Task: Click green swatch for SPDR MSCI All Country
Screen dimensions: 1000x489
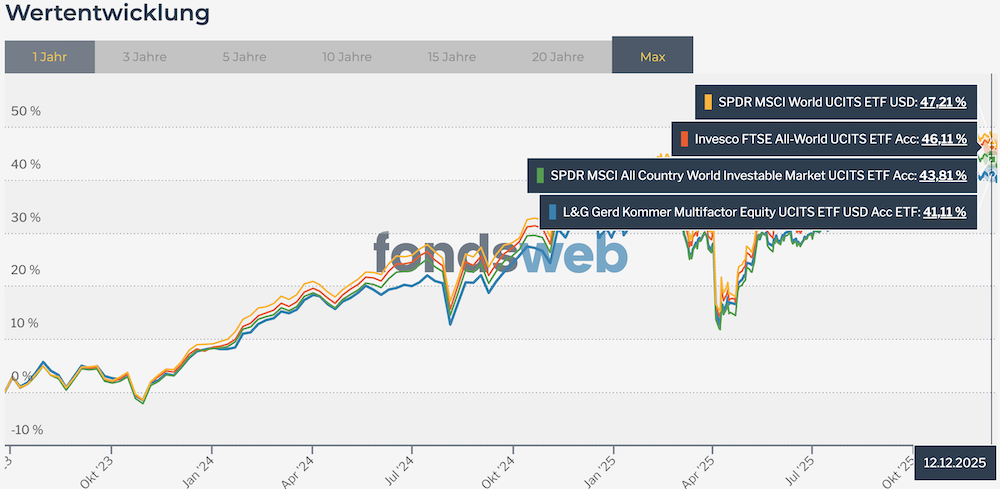Action: pos(540,175)
